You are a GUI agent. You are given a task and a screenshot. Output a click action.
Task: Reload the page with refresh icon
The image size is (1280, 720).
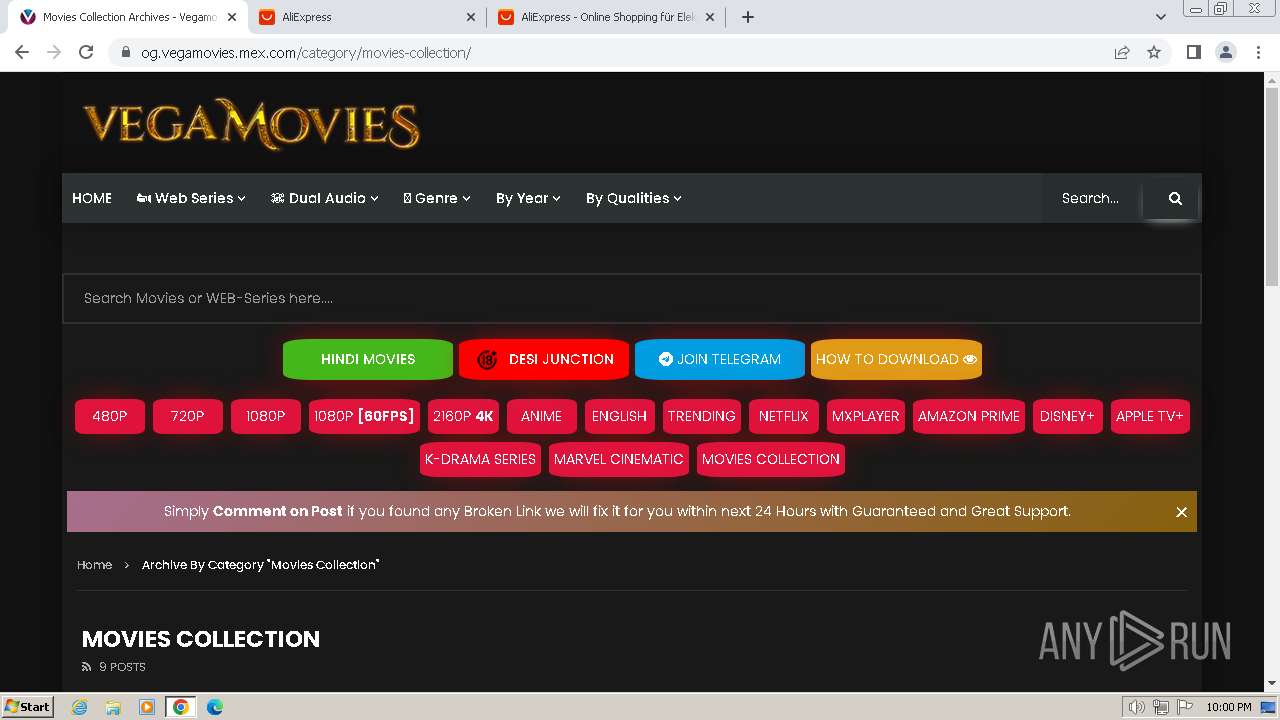point(86,52)
